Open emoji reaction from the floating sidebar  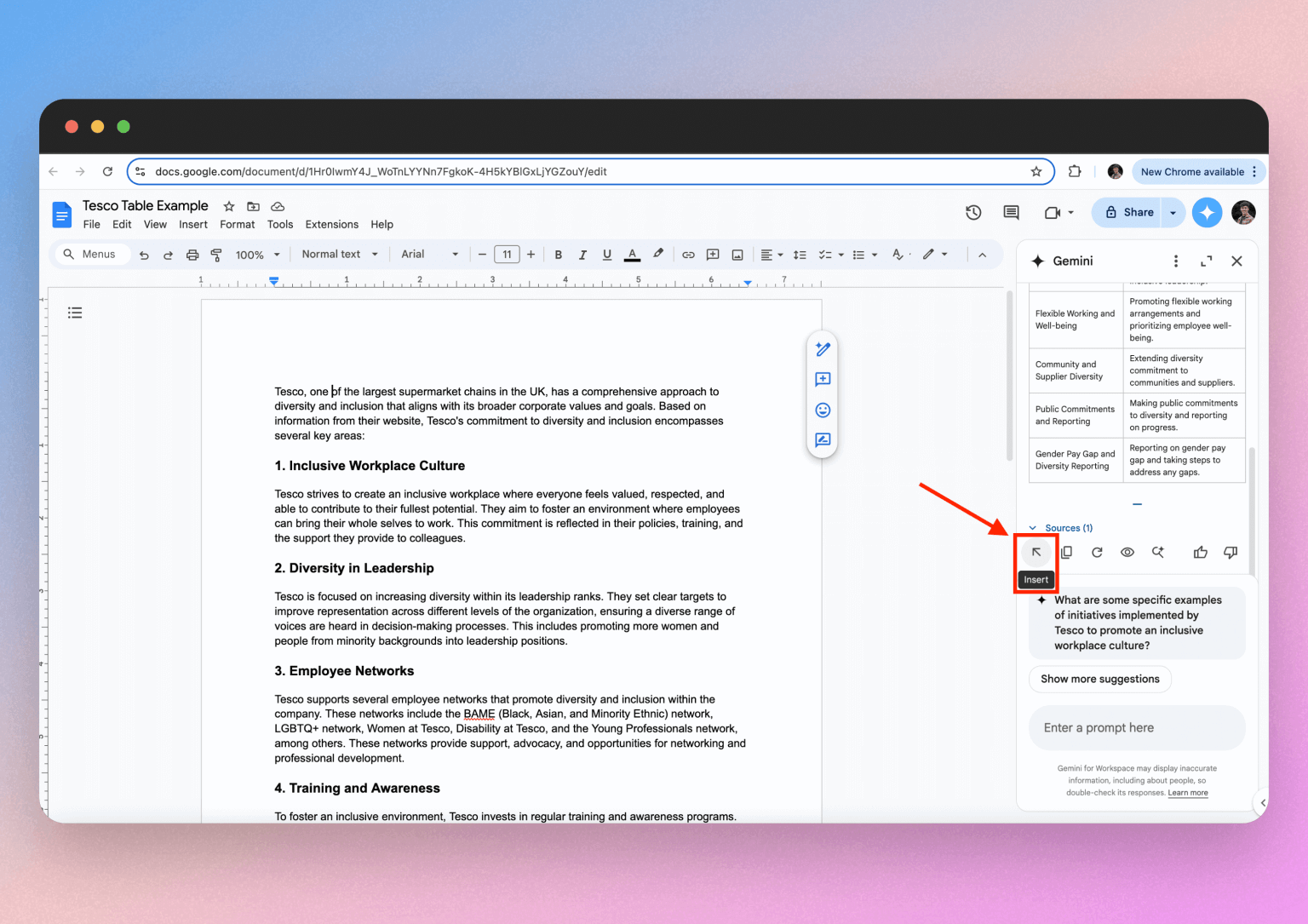[x=822, y=410]
